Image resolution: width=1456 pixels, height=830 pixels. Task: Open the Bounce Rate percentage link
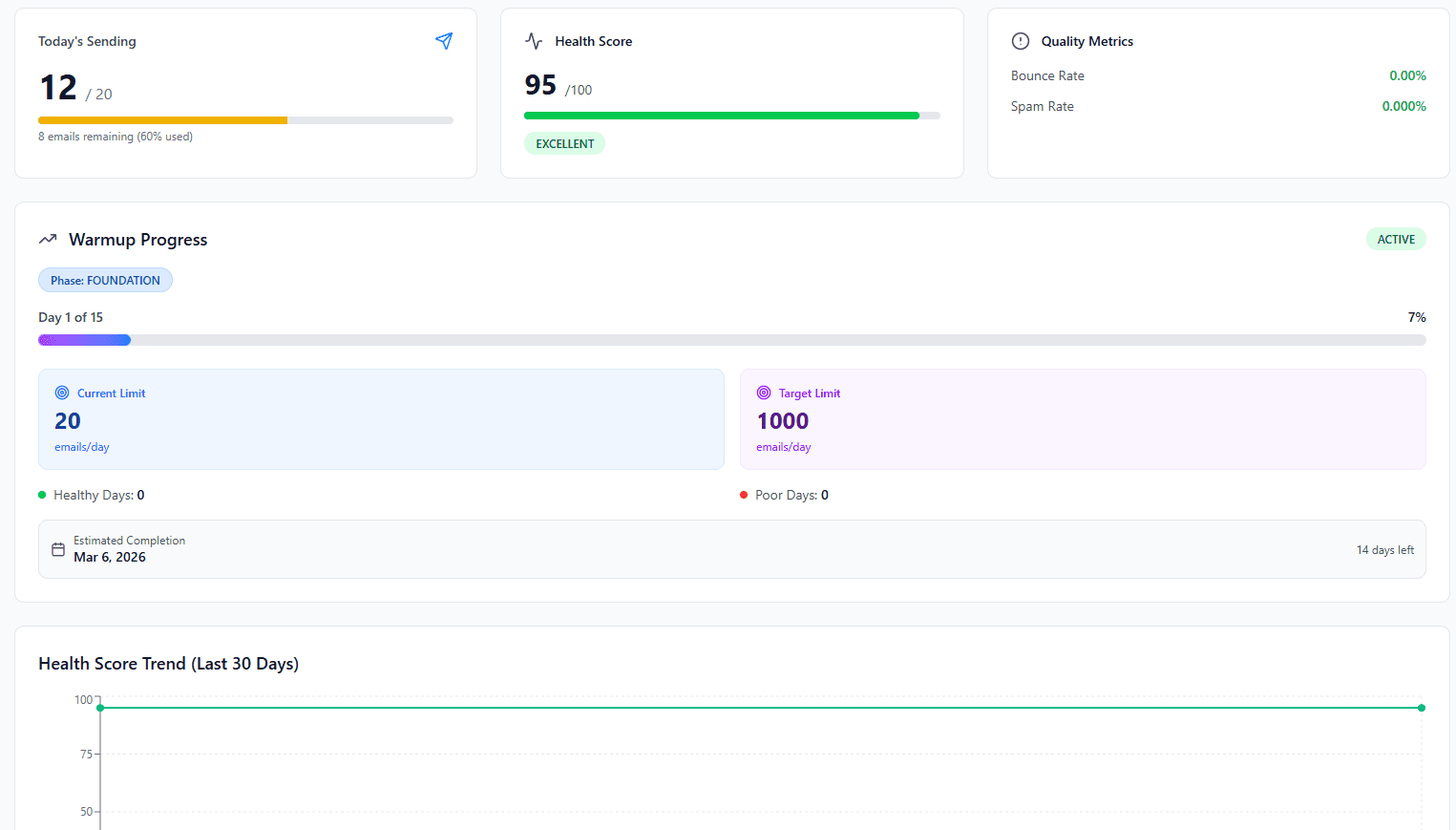coord(1407,75)
